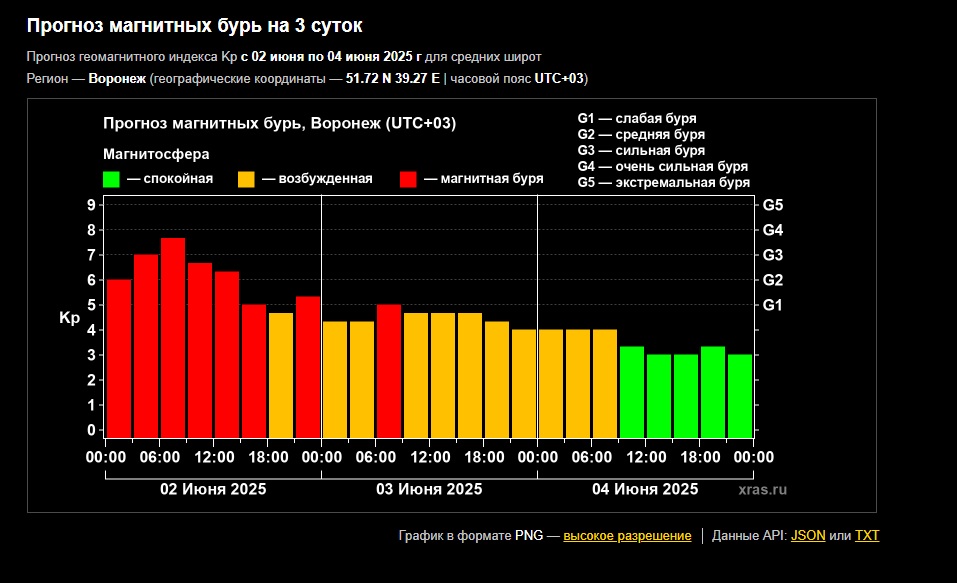Screen dimensions: 957x583
Task: Click the yellow 'возбужденная' legend swatch
Action: coord(246,179)
